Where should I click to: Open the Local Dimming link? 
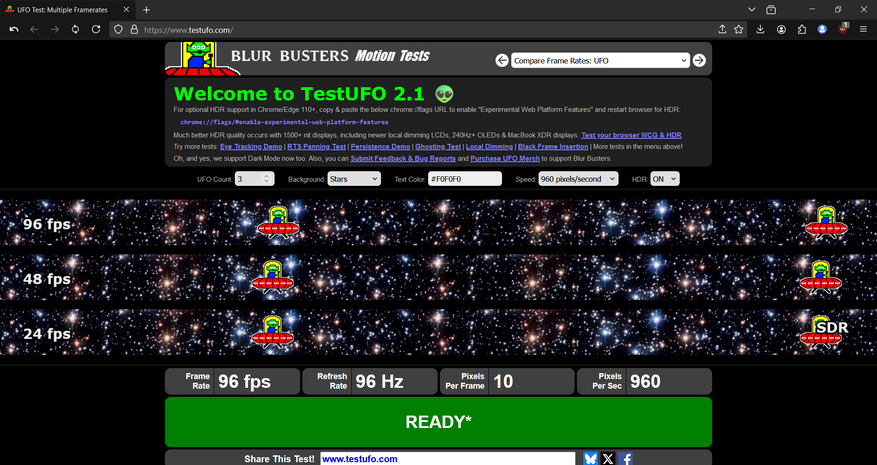pyautogui.click(x=489, y=147)
